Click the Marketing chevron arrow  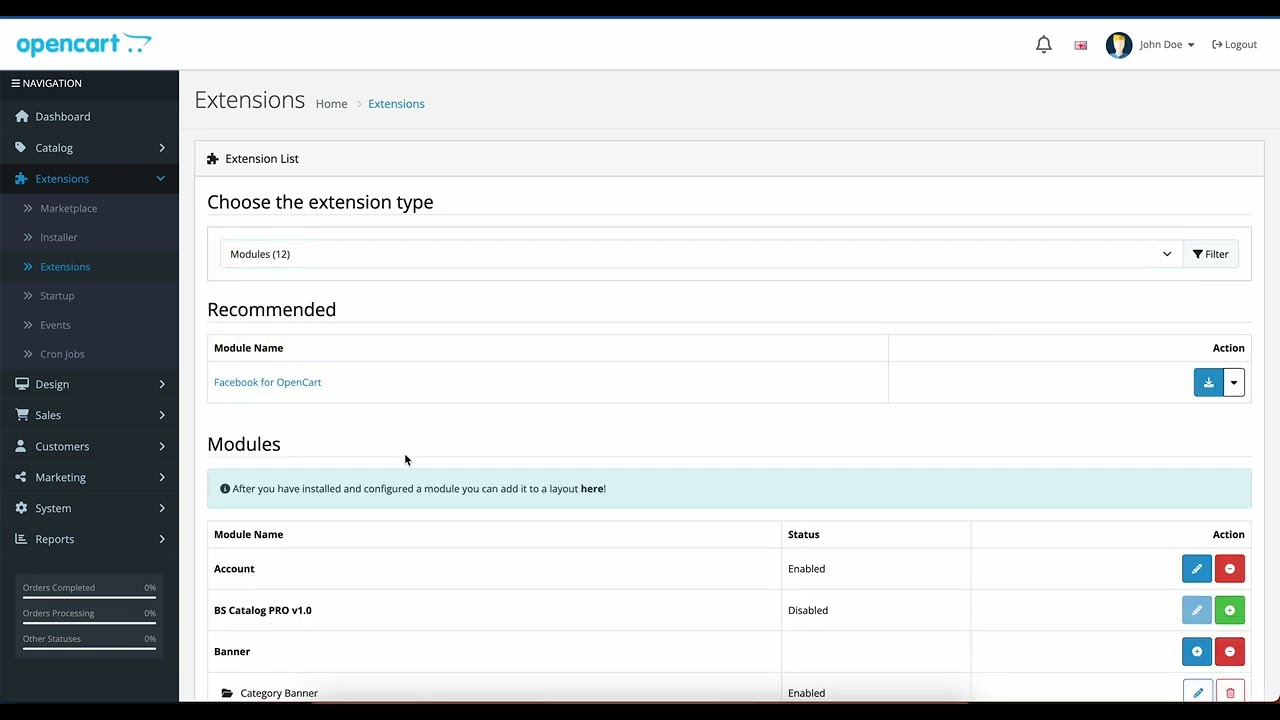pos(162,477)
